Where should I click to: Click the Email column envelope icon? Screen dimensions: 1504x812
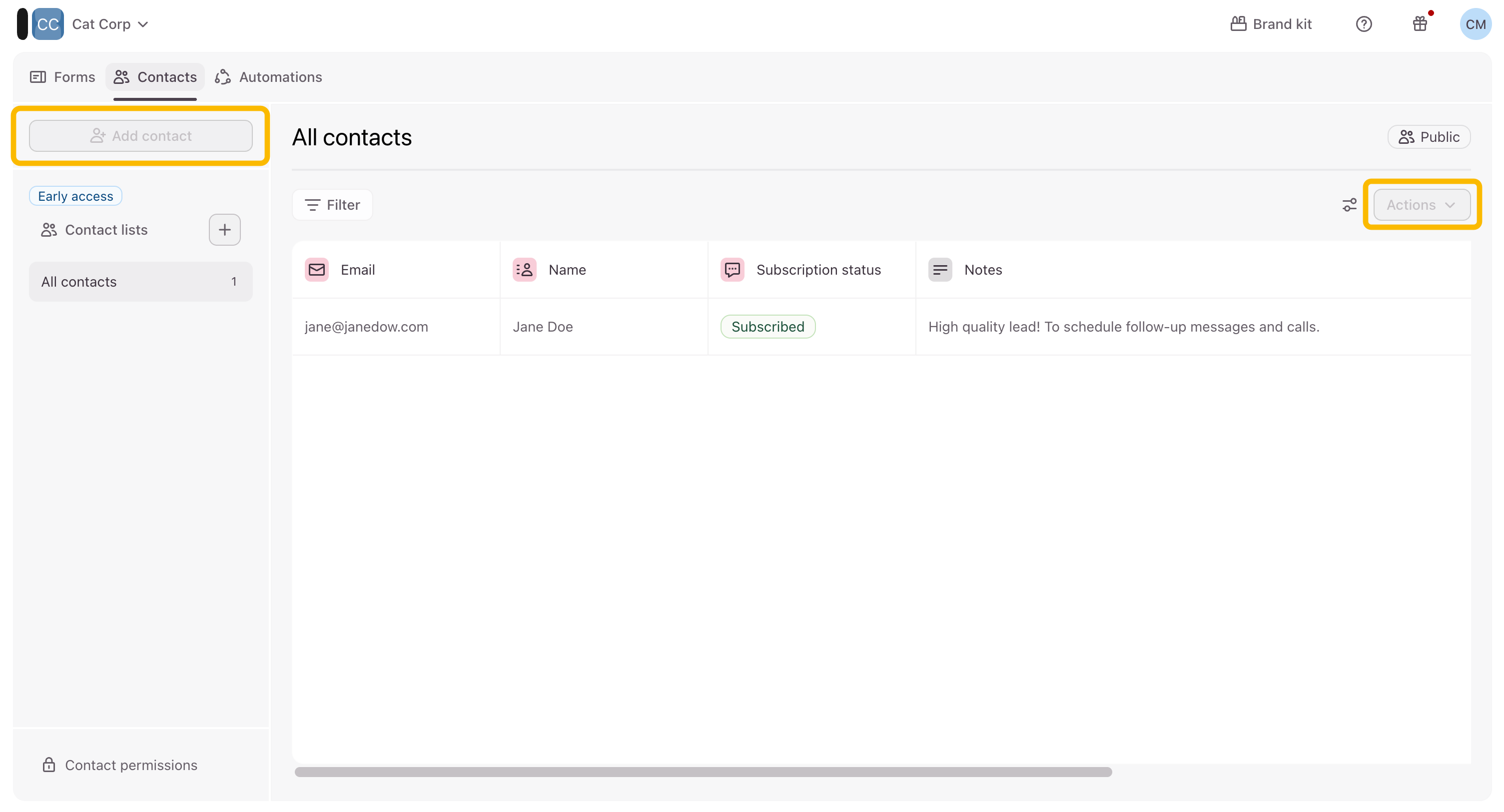point(316,270)
